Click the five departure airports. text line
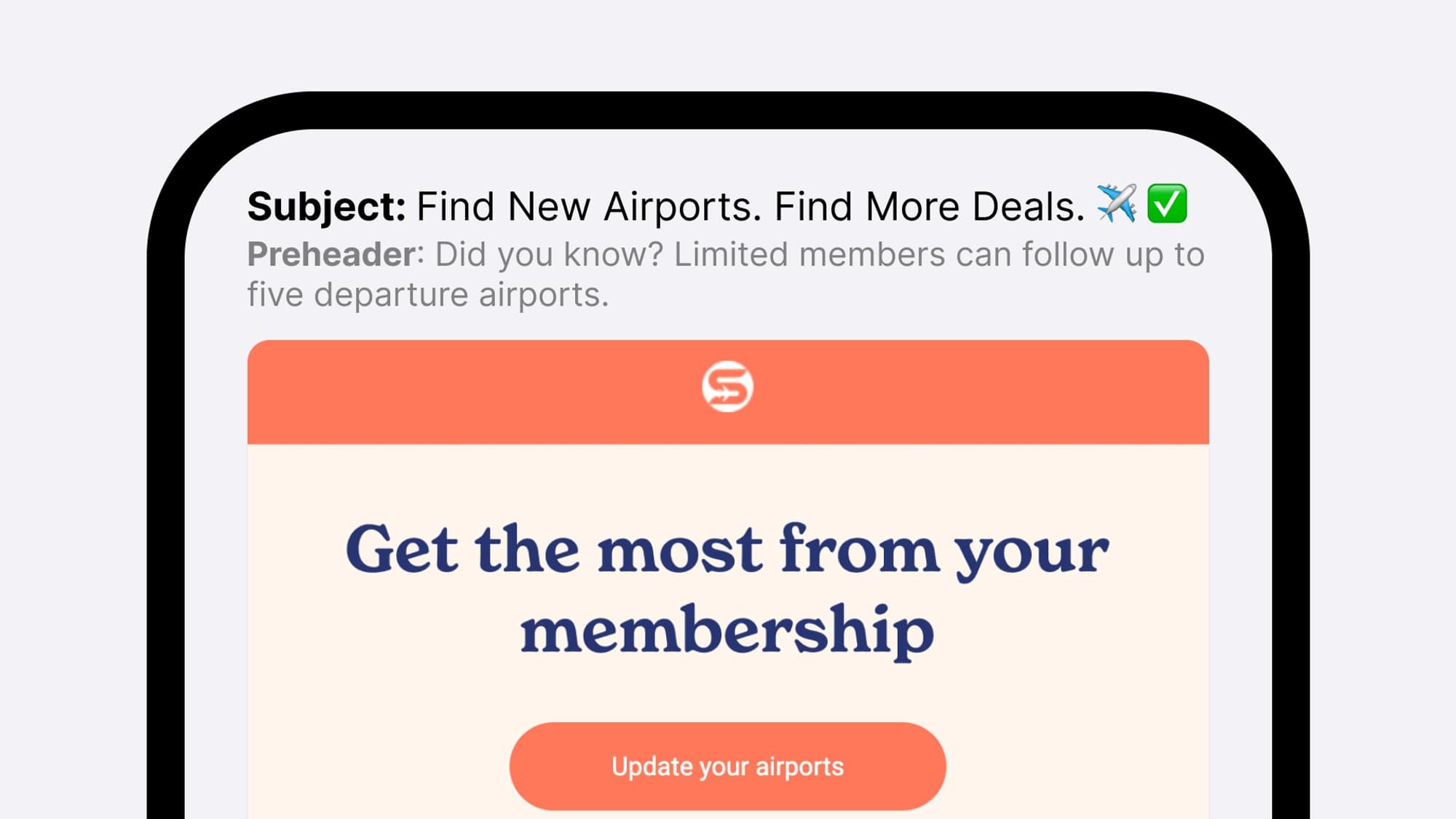 click(428, 295)
